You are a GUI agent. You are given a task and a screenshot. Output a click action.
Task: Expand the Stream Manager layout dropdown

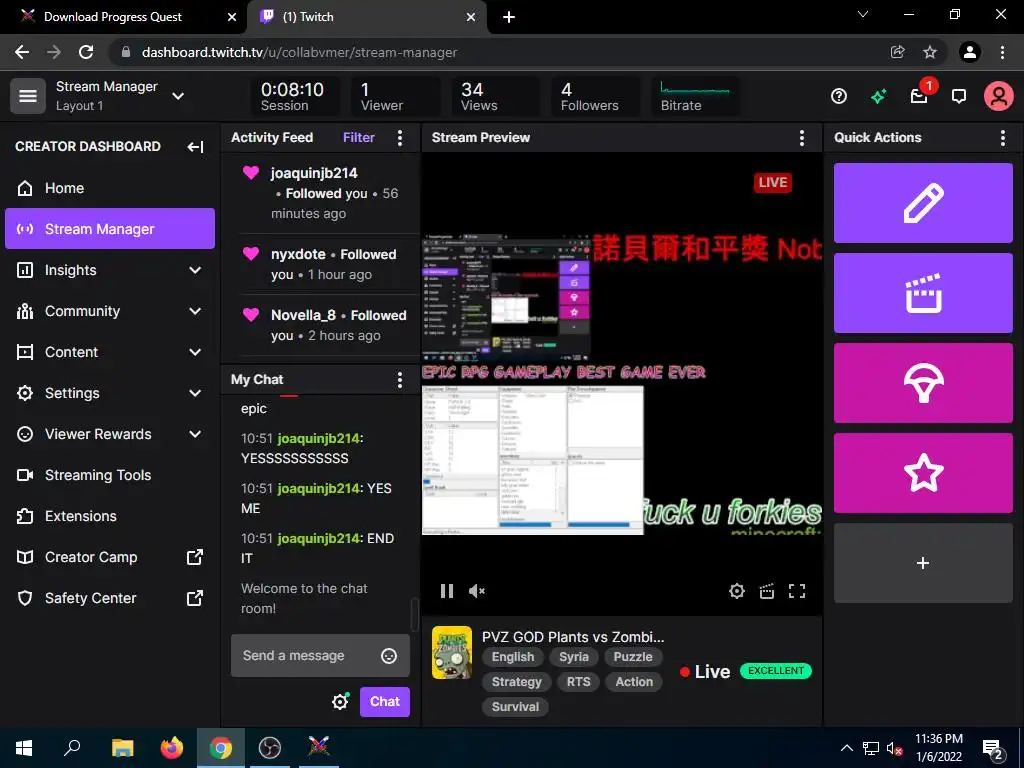click(178, 96)
